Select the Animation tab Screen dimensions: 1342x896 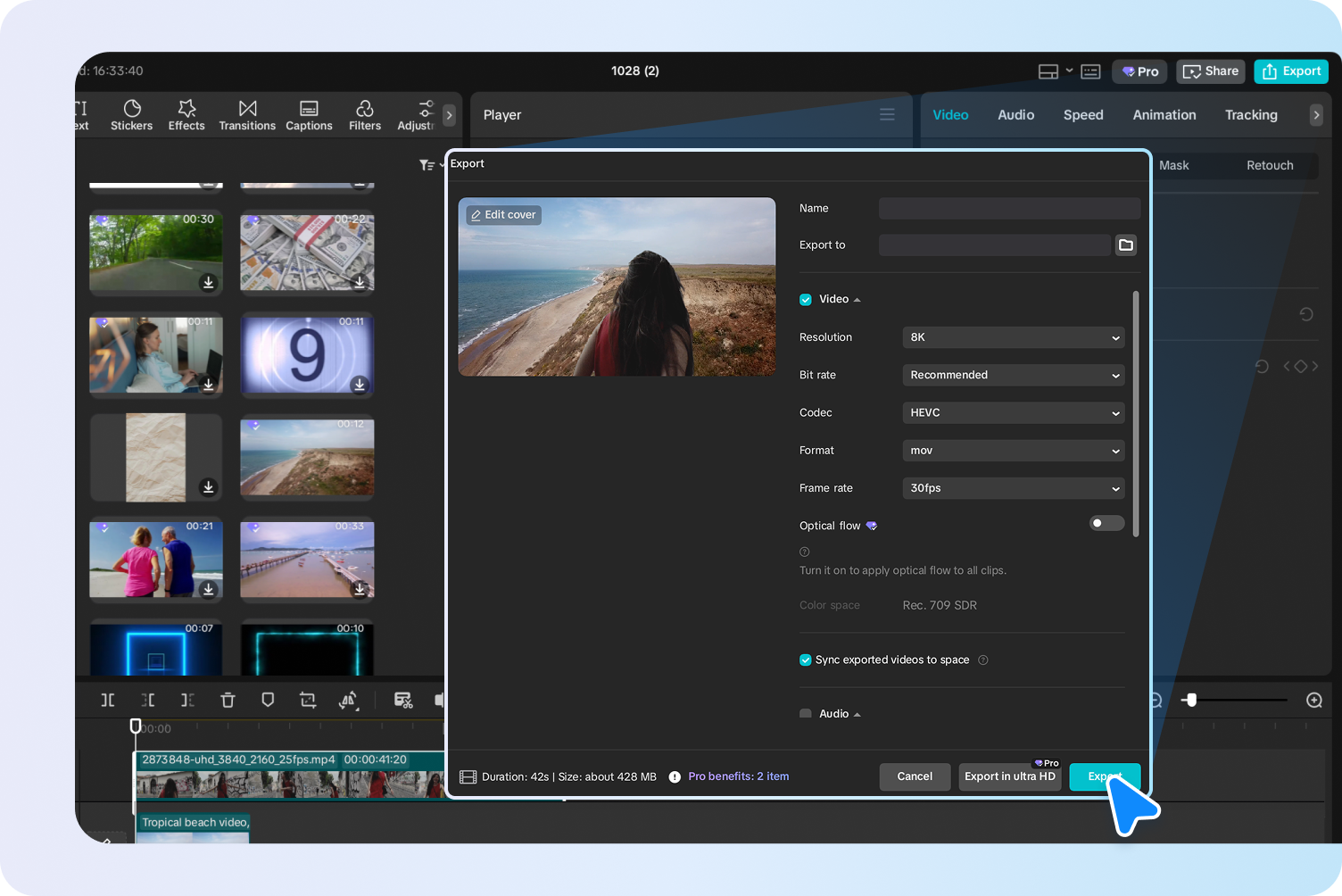pyautogui.click(x=1164, y=114)
